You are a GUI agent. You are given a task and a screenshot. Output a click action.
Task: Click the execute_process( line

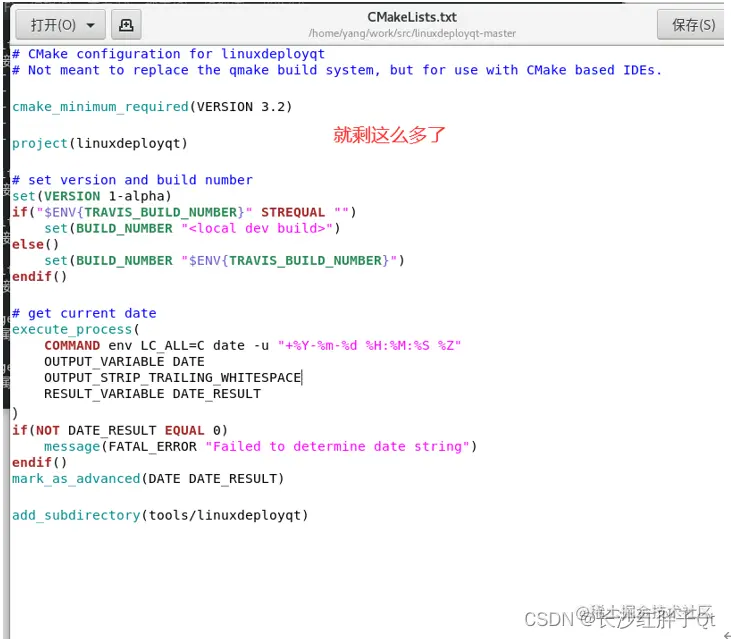click(x=76, y=330)
